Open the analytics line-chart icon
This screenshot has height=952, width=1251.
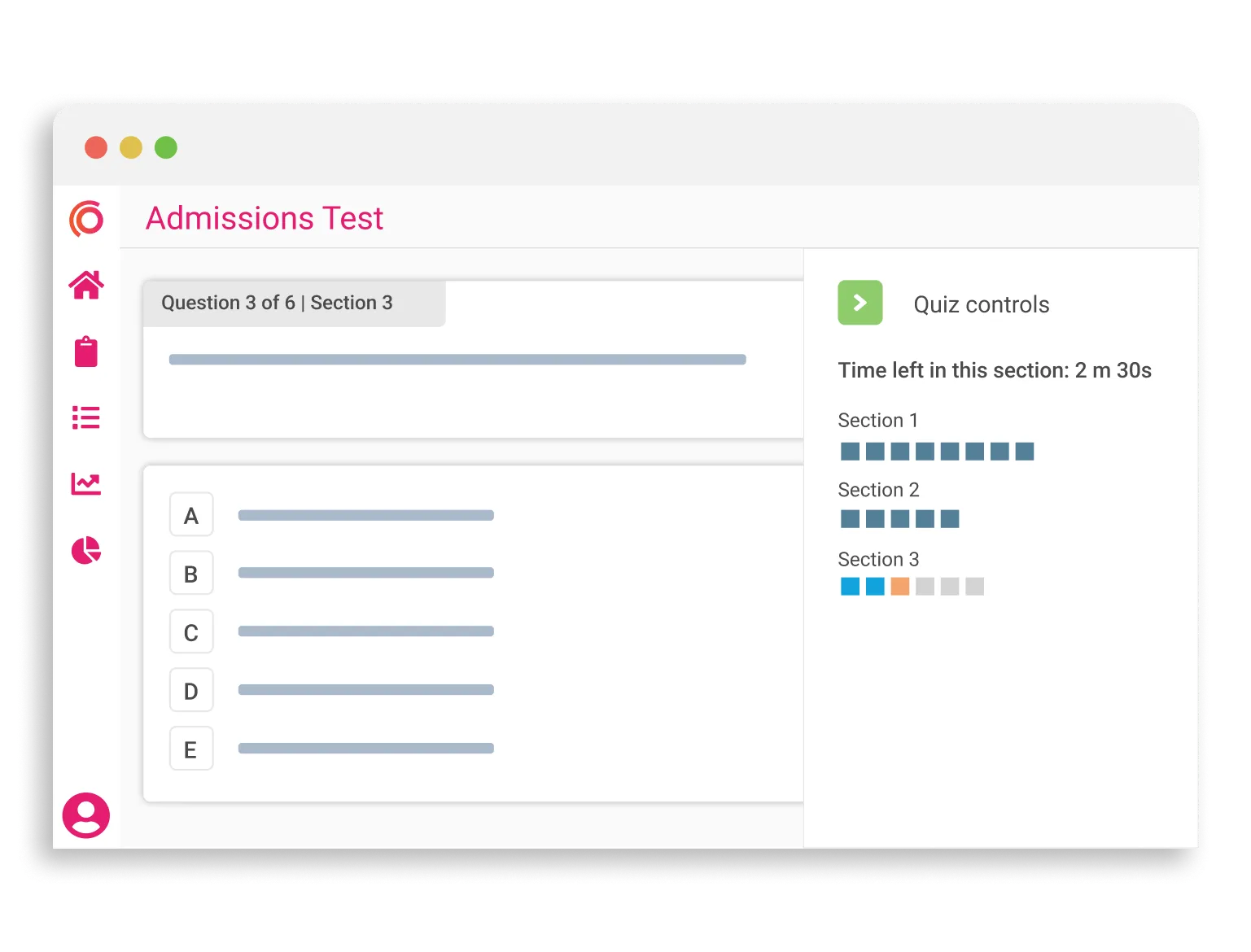(86, 483)
